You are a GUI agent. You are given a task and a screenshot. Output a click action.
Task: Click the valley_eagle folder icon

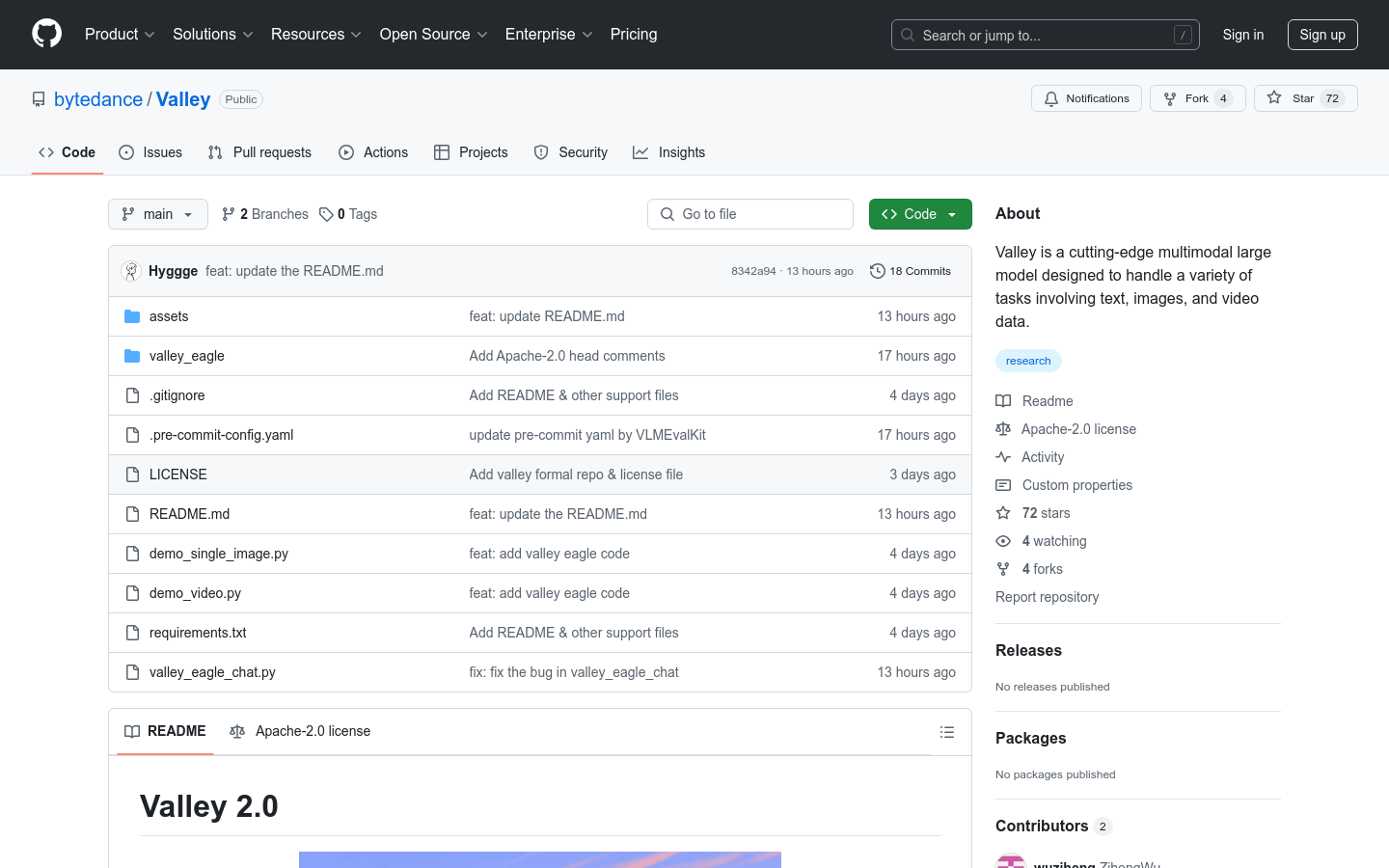pyautogui.click(x=132, y=356)
